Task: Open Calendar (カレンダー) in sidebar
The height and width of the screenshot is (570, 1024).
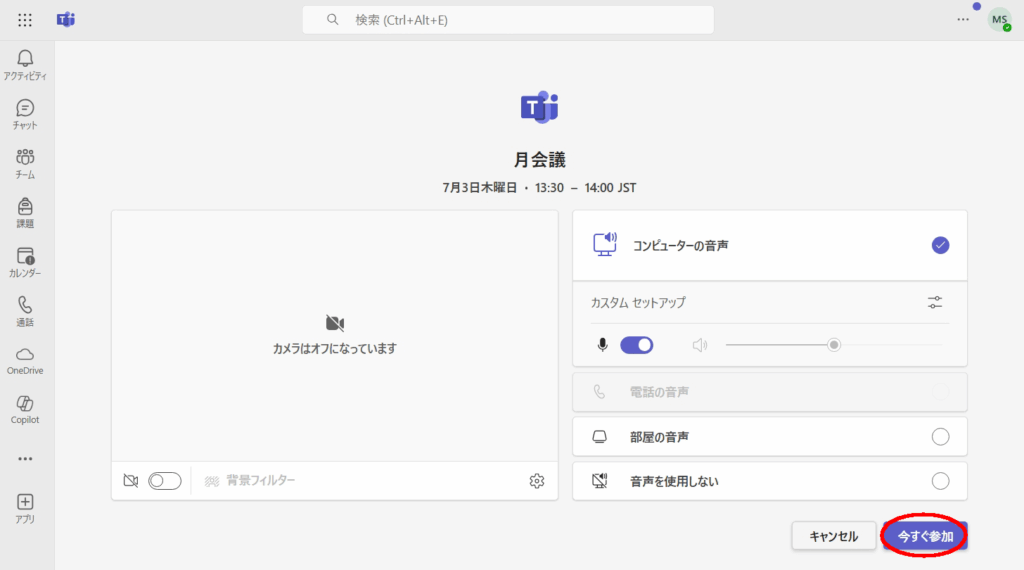Action: [25, 262]
